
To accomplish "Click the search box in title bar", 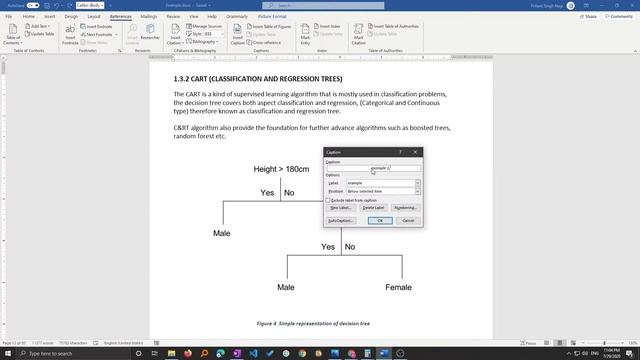I will pyautogui.click(x=323, y=5).
